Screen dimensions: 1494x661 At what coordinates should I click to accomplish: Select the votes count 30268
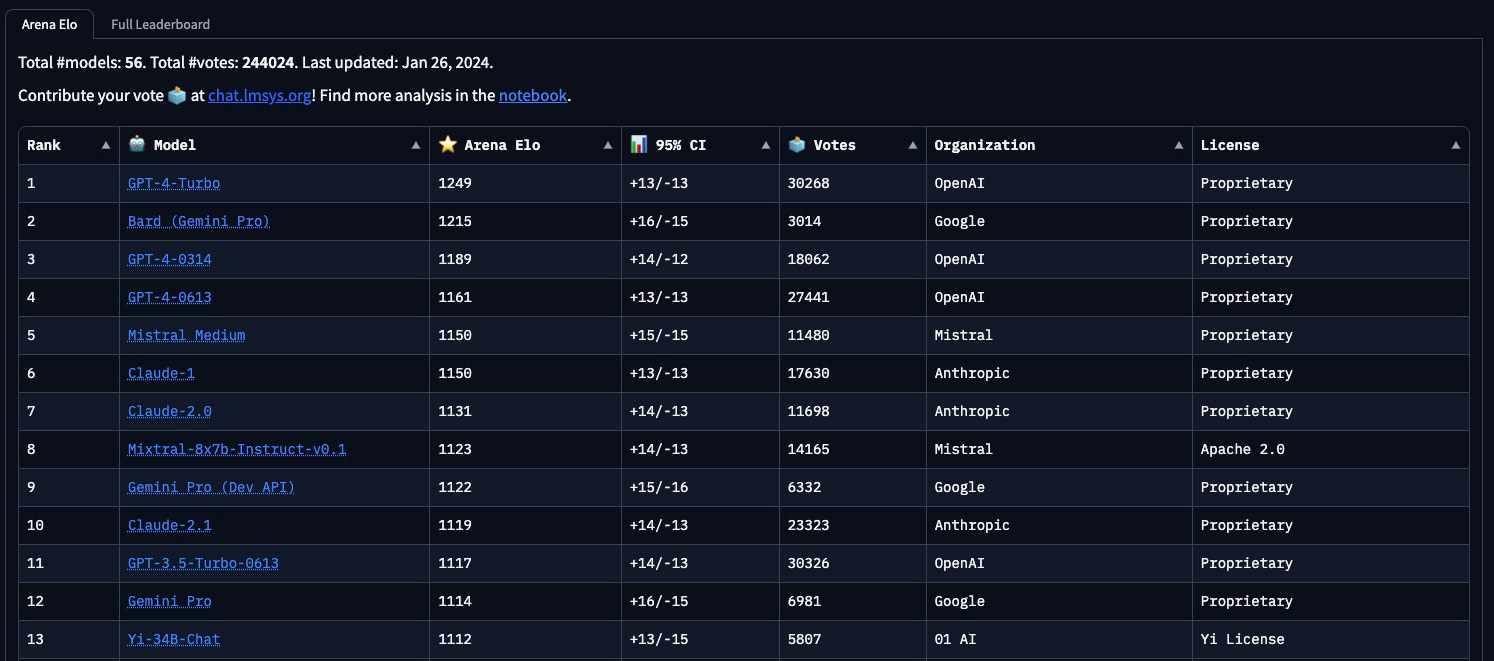pyautogui.click(x=809, y=183)
